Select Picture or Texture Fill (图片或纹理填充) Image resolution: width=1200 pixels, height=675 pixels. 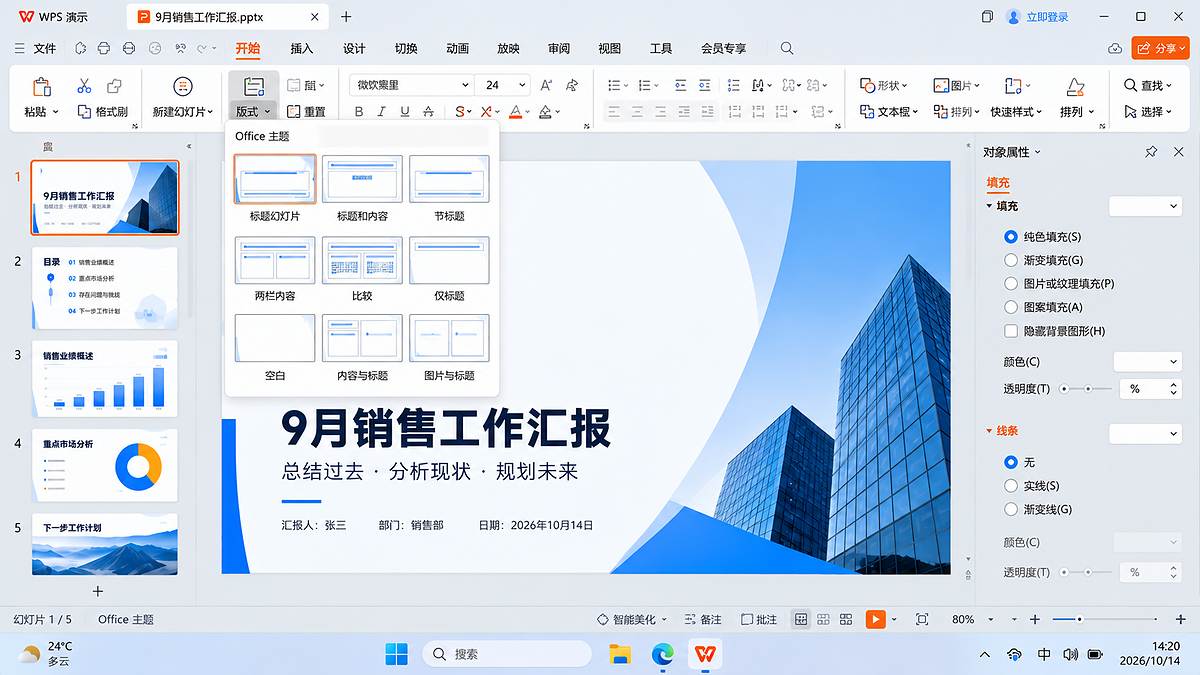(x=1010, y=284)
